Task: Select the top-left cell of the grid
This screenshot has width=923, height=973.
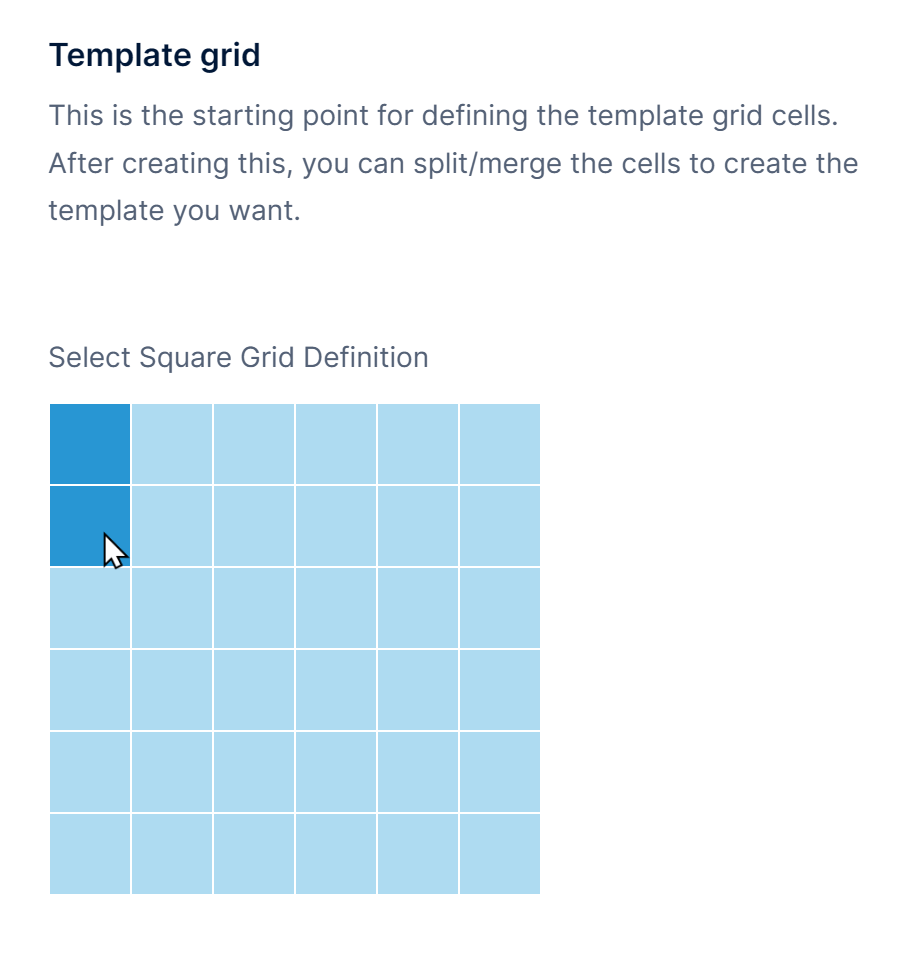Action: click(90, 443)
